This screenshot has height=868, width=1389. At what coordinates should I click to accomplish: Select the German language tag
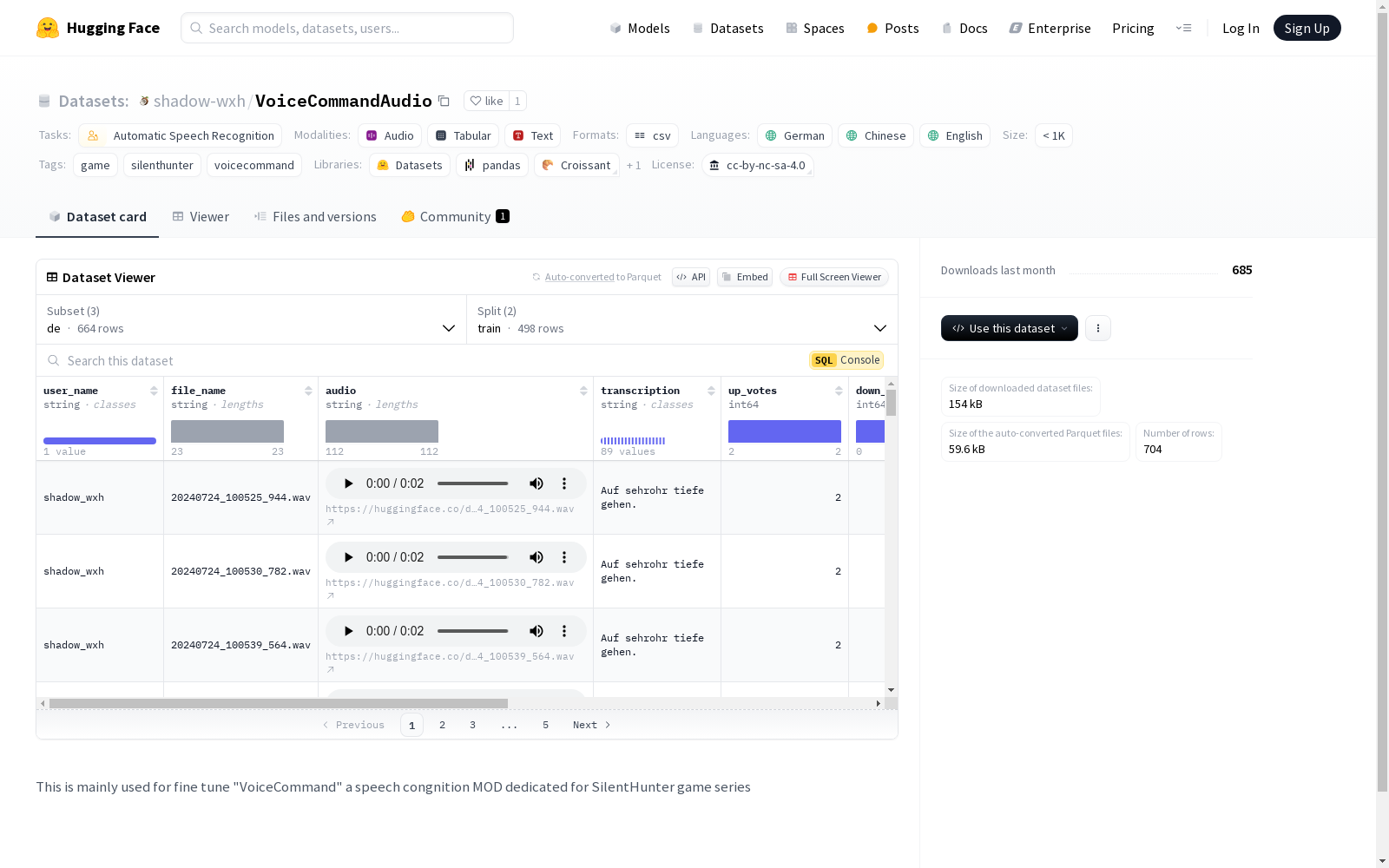tap(794, 135)
